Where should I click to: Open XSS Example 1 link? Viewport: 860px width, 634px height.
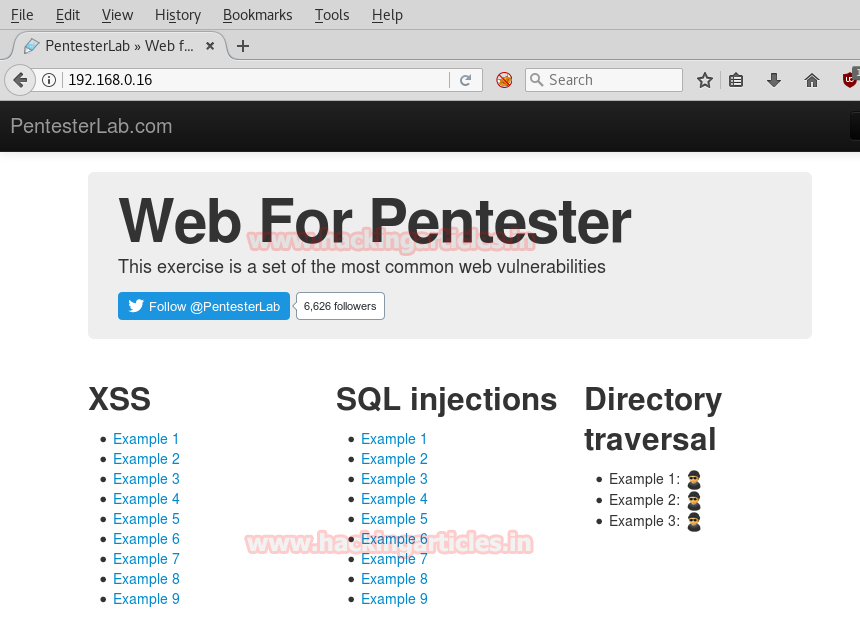[x=146, y=439]
